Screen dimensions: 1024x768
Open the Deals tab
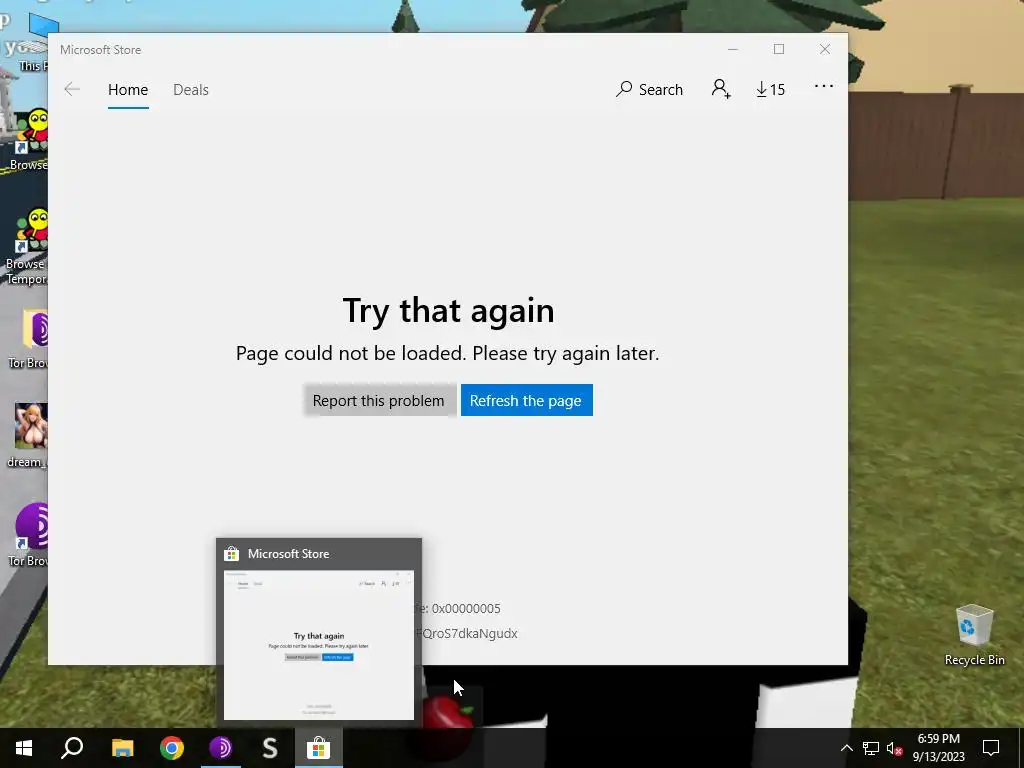pos(191,89)
